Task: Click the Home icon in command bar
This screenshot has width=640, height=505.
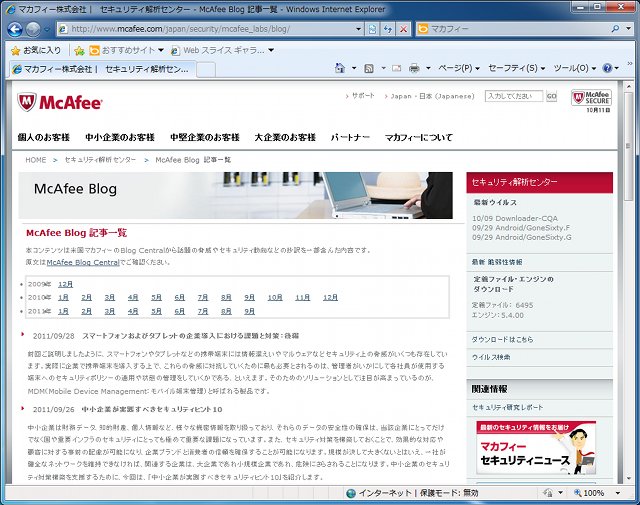Action: coord(340,68)
